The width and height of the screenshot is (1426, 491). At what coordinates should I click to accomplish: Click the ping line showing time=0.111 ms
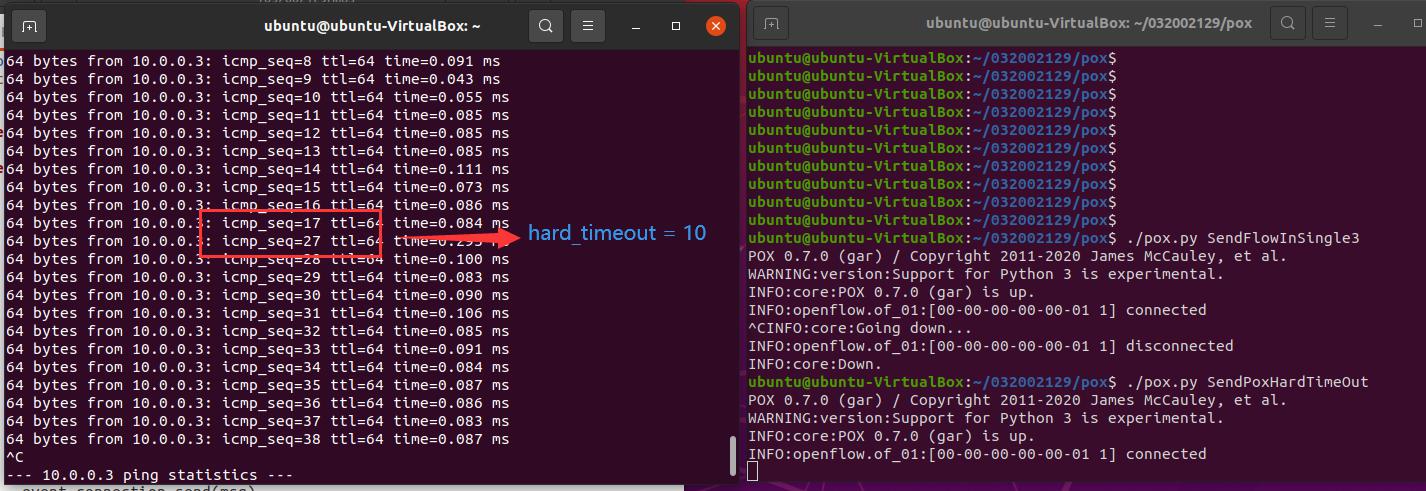pos(257,169)
